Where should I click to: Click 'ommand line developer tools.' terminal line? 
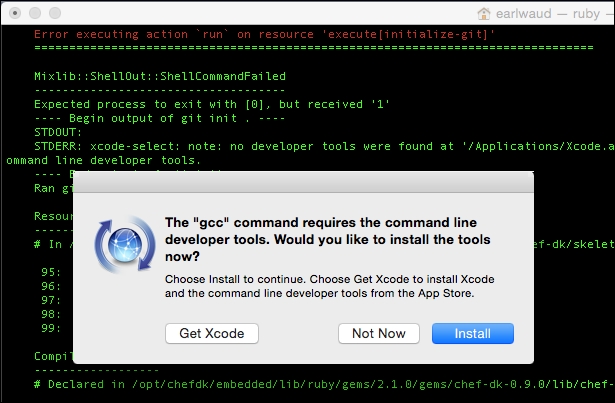[x=104, y=160]
